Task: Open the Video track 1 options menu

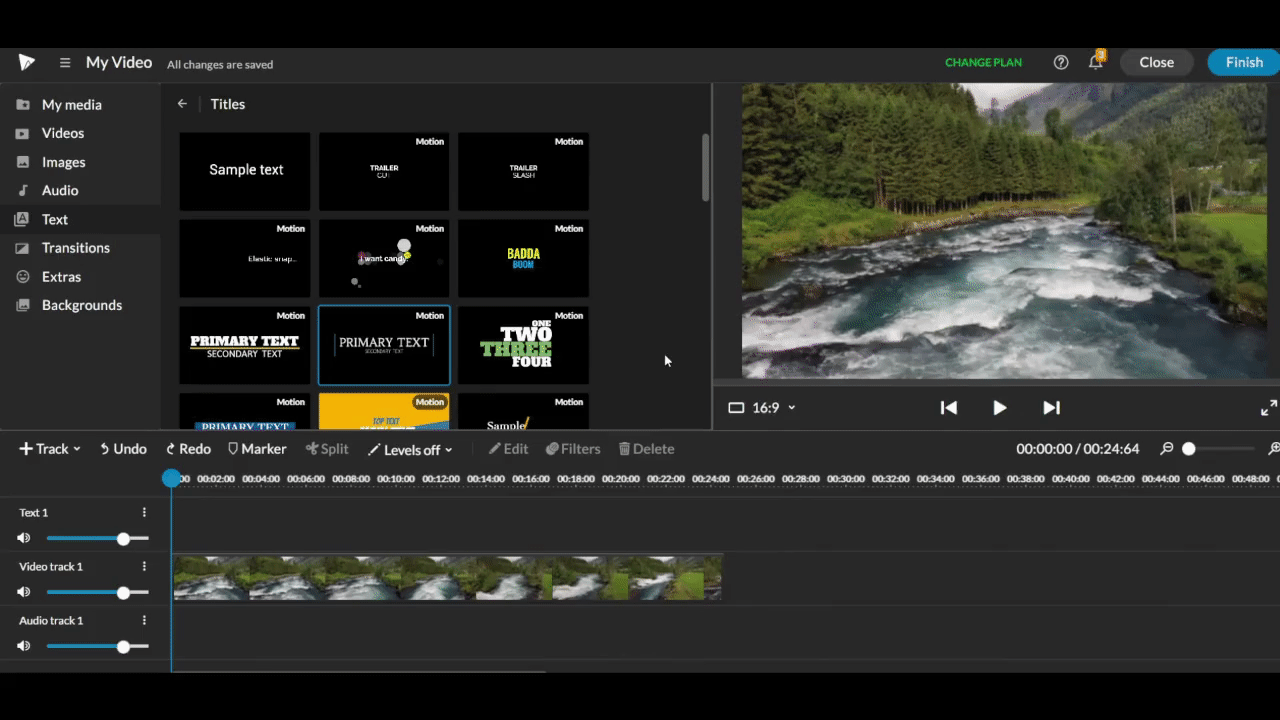Action: point(144,566)
